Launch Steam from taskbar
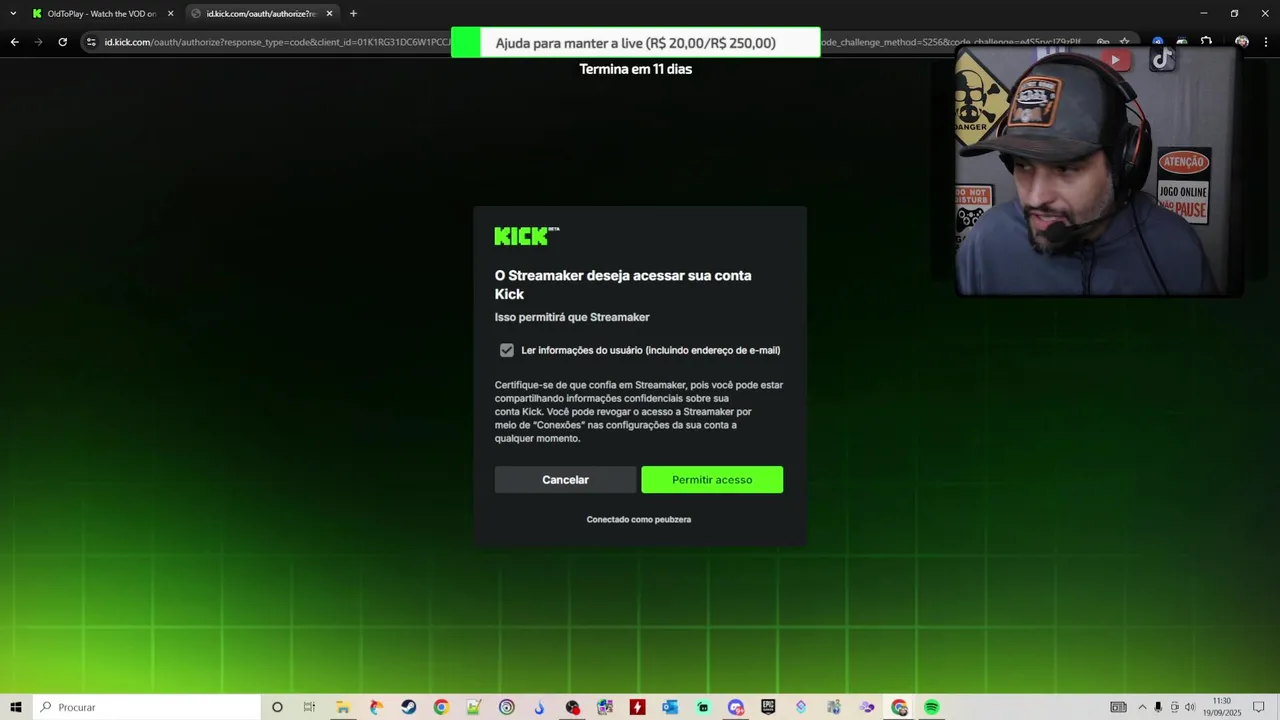The image size is (1280, 720). coord(409,707)
